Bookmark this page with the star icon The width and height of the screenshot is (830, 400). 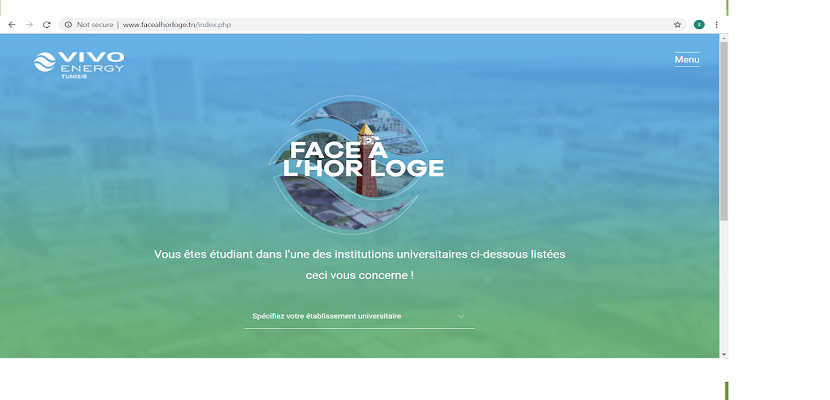click(x=678, y=25)
